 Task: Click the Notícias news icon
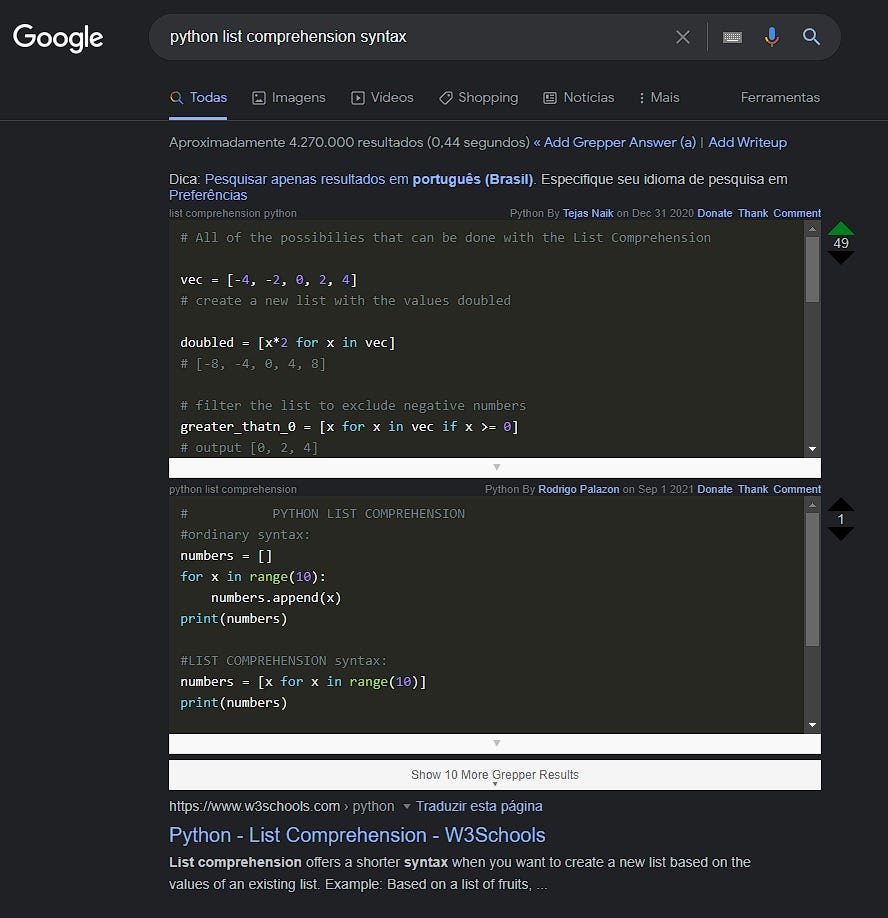pos(548,97)
